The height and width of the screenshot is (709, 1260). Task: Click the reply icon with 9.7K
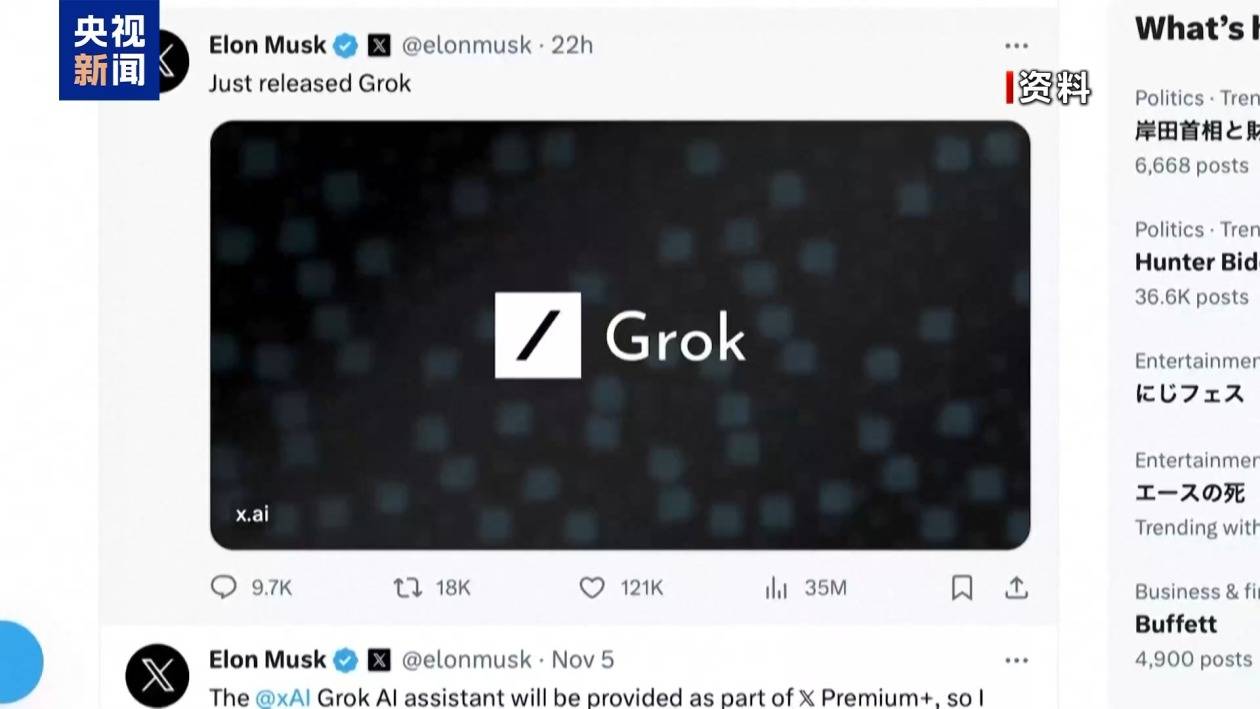(x=223, y=587)
